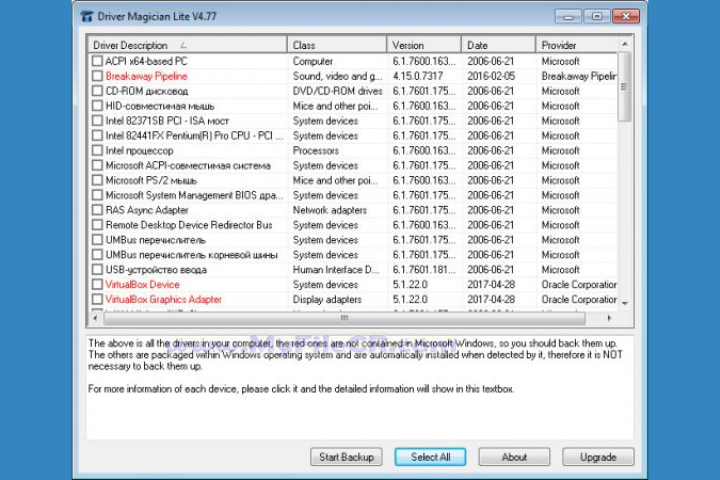The image size is (720, 480).
Task: Sort list by Provider column header
Action: (x=577, y=45)
